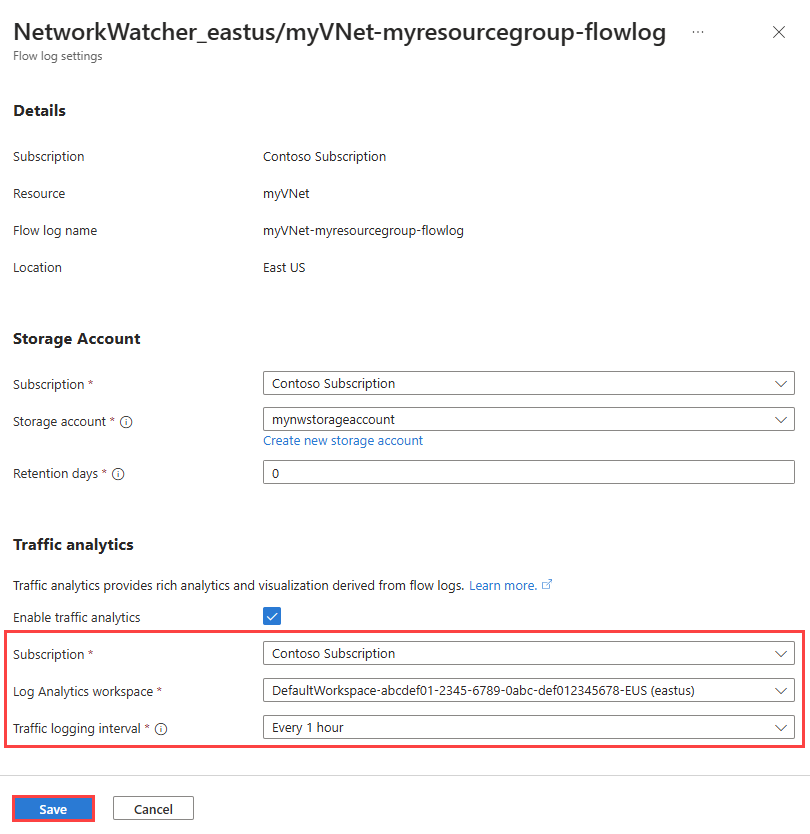810x834 pixels.
Task: Click the Log Analytics workspace dropdown arrow
Action: coord(780,690)
